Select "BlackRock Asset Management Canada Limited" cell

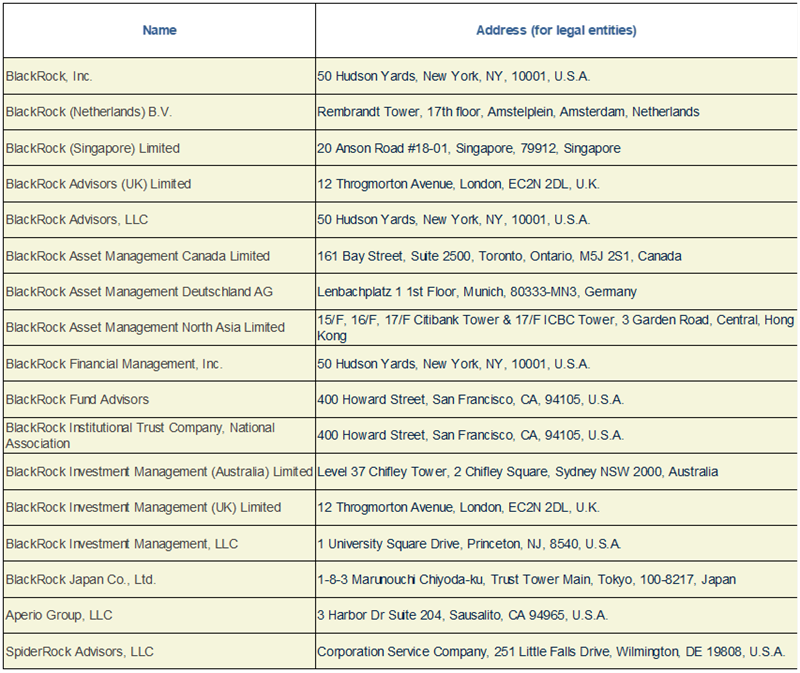coord(159,256)
